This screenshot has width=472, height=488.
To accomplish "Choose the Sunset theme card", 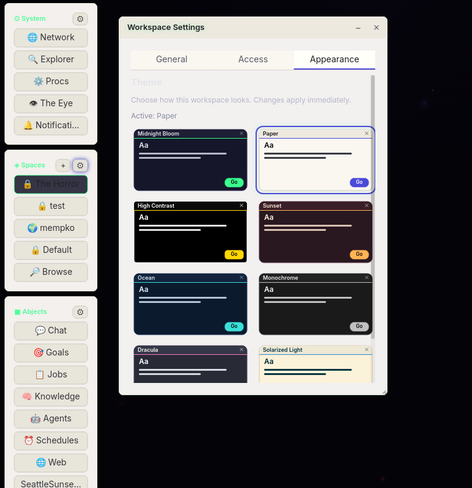I will (x=315, y=232).
